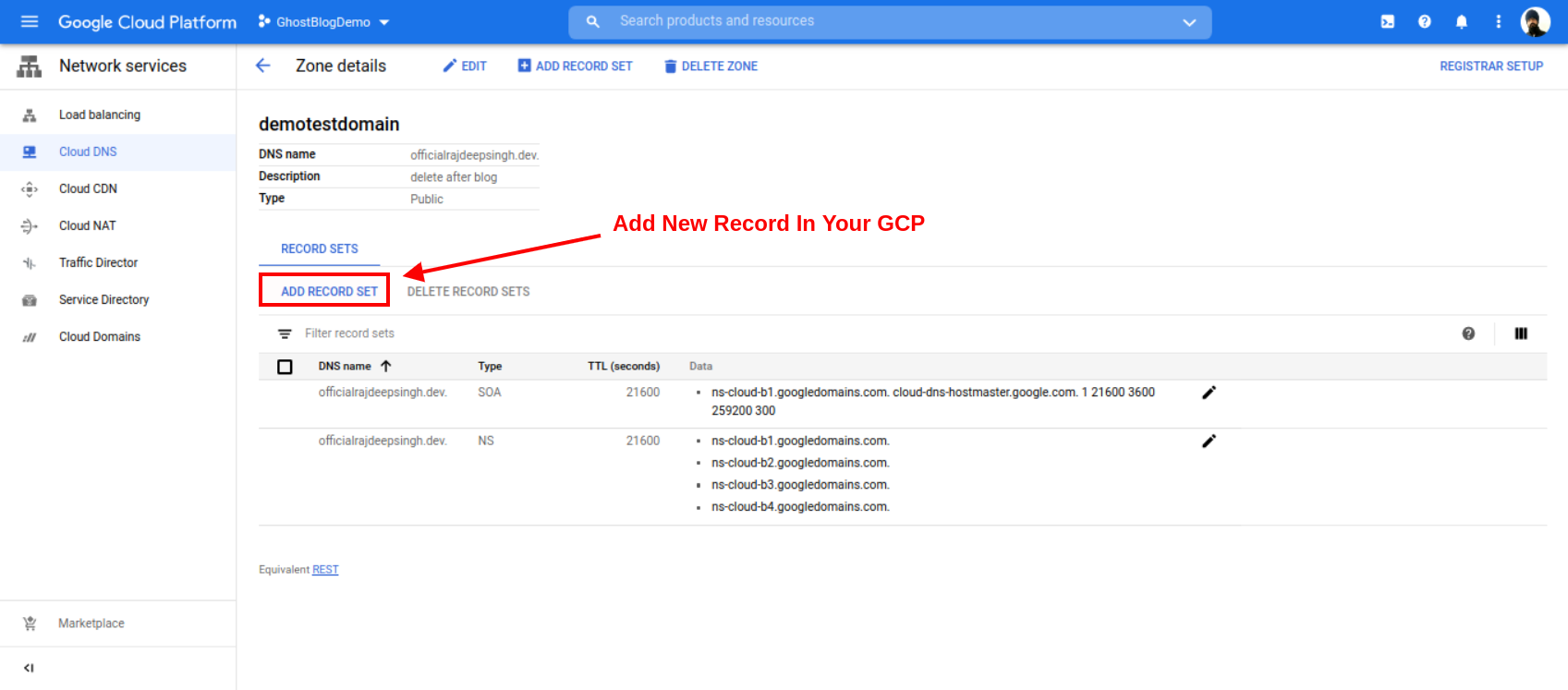Click the Filter record sets field
This screenshot has width=1568, height=690.
tap(349, 333)
